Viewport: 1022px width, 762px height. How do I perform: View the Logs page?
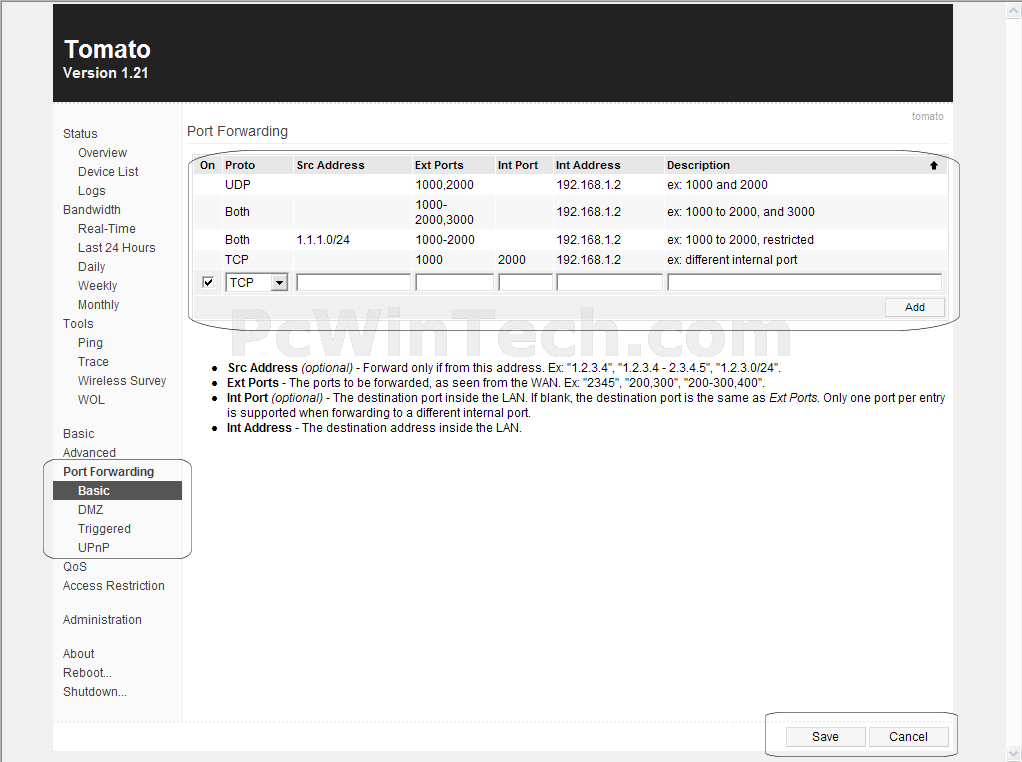[x=91, y=190]
